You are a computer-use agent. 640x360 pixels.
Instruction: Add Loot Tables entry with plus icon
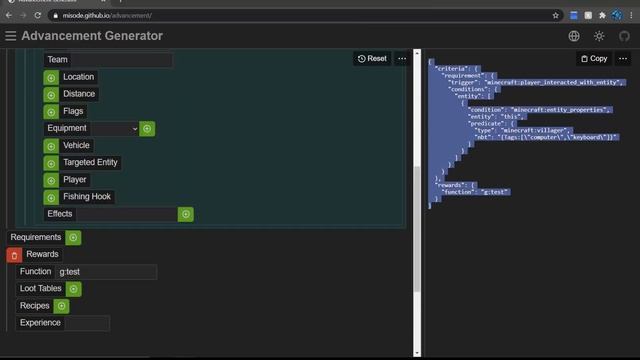coord(73,289)
